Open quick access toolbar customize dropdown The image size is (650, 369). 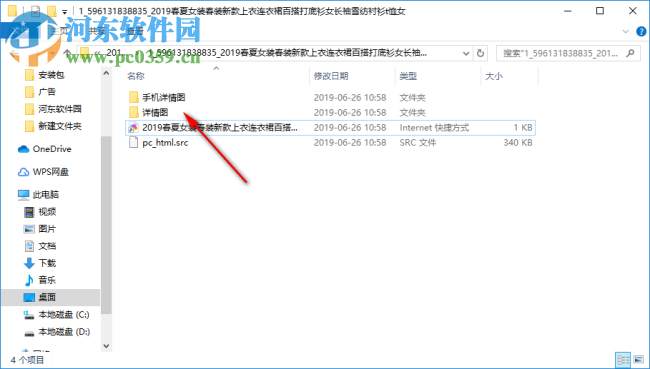(x=65, y=12)
